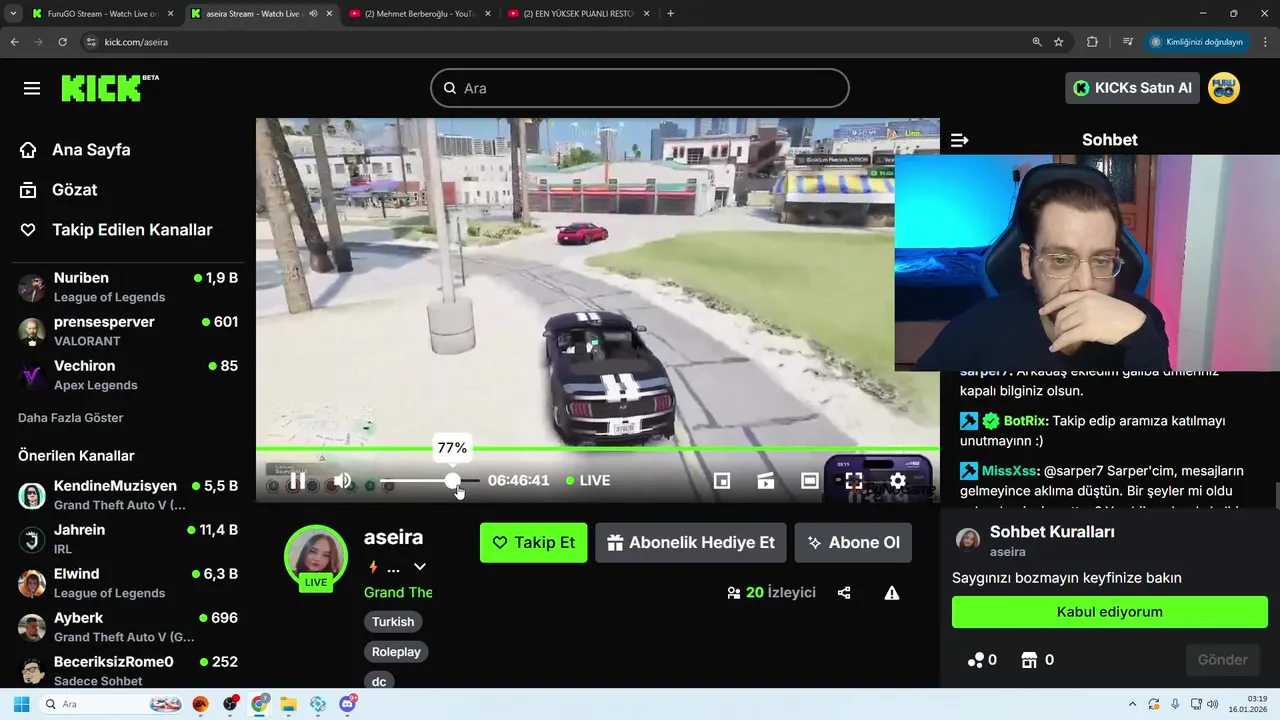Open Discord from the taskbar
The width and height of the screenshot is (1280, 720).
click(348, 704)
